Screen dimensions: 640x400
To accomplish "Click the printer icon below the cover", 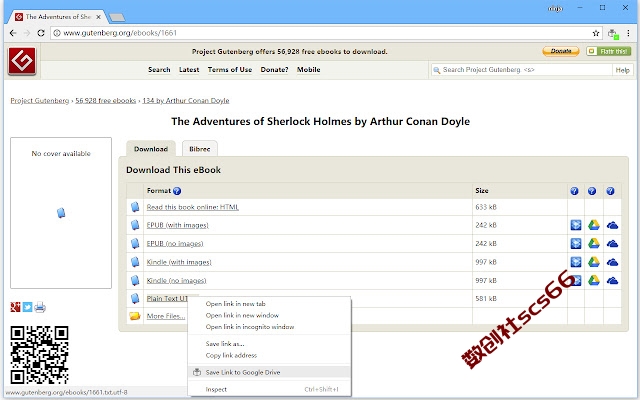I will pyautogui.click(x=40, y=307).
